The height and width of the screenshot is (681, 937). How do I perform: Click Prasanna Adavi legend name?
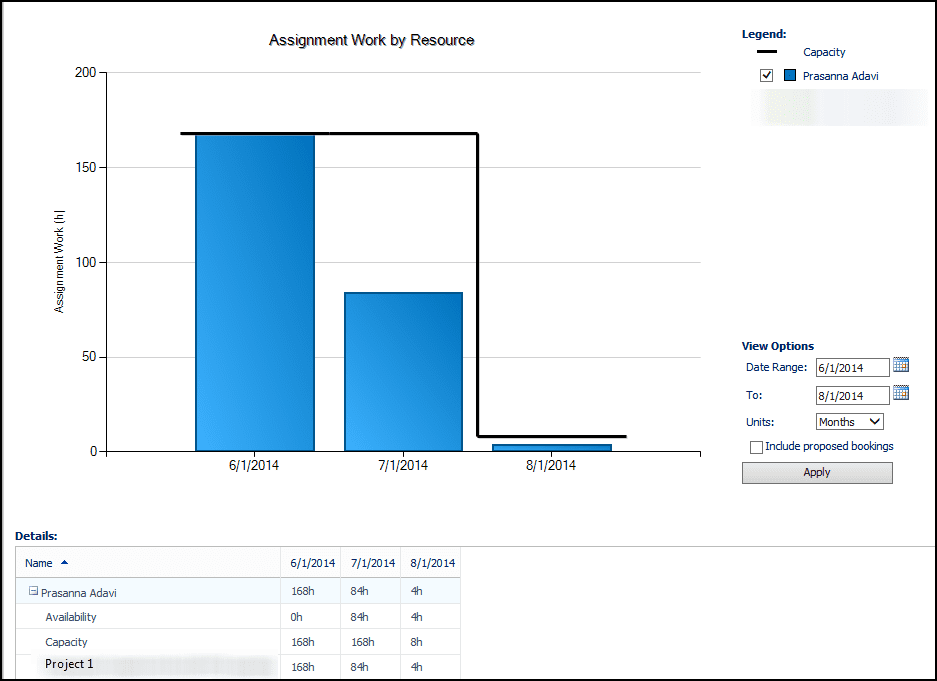tap(840, 76)
